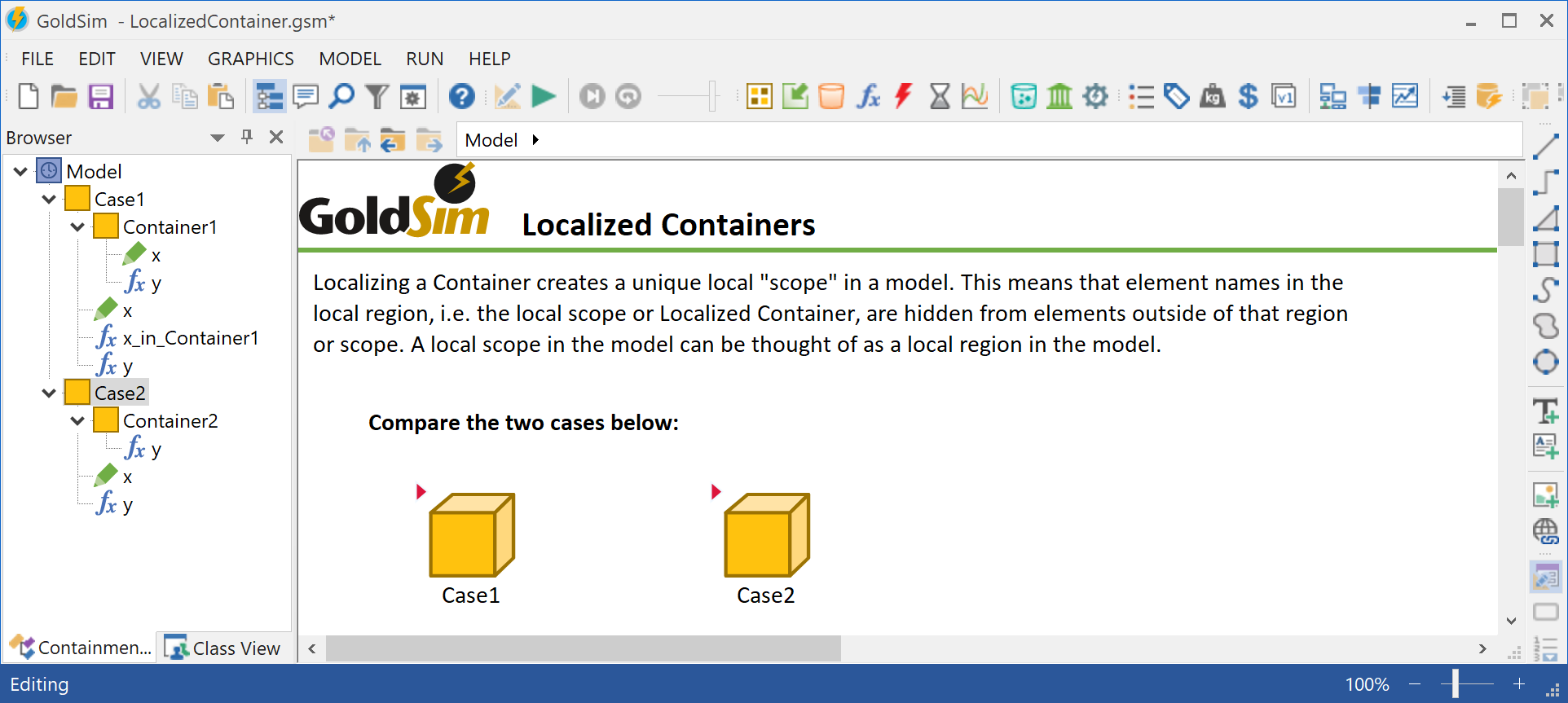Open the GRAPHICS menu
Screen dimensions: 1568x703
click(x=251, y=59)
